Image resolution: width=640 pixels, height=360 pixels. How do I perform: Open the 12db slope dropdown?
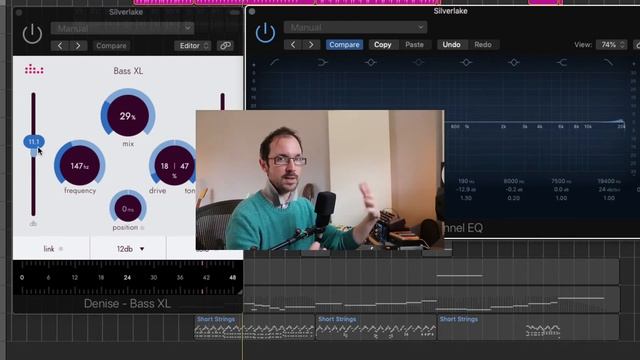130,249
